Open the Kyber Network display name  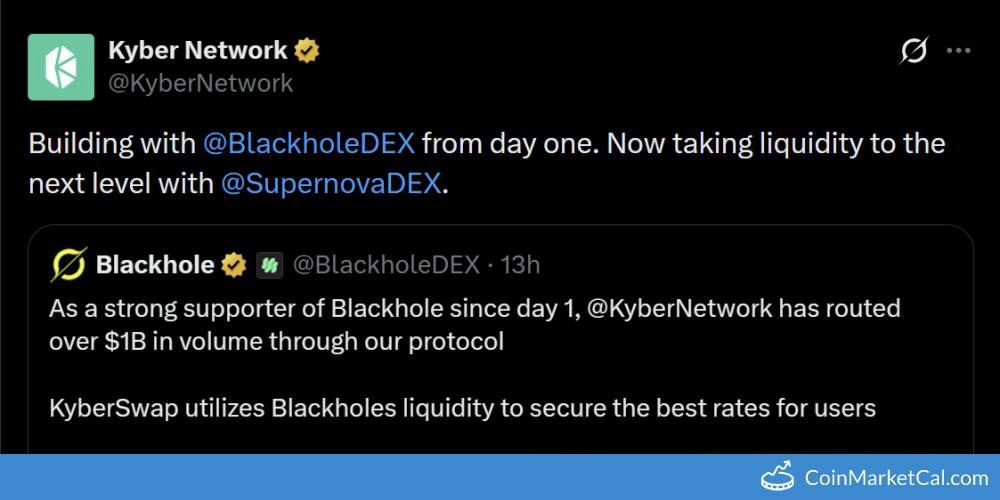click(197, 49)
